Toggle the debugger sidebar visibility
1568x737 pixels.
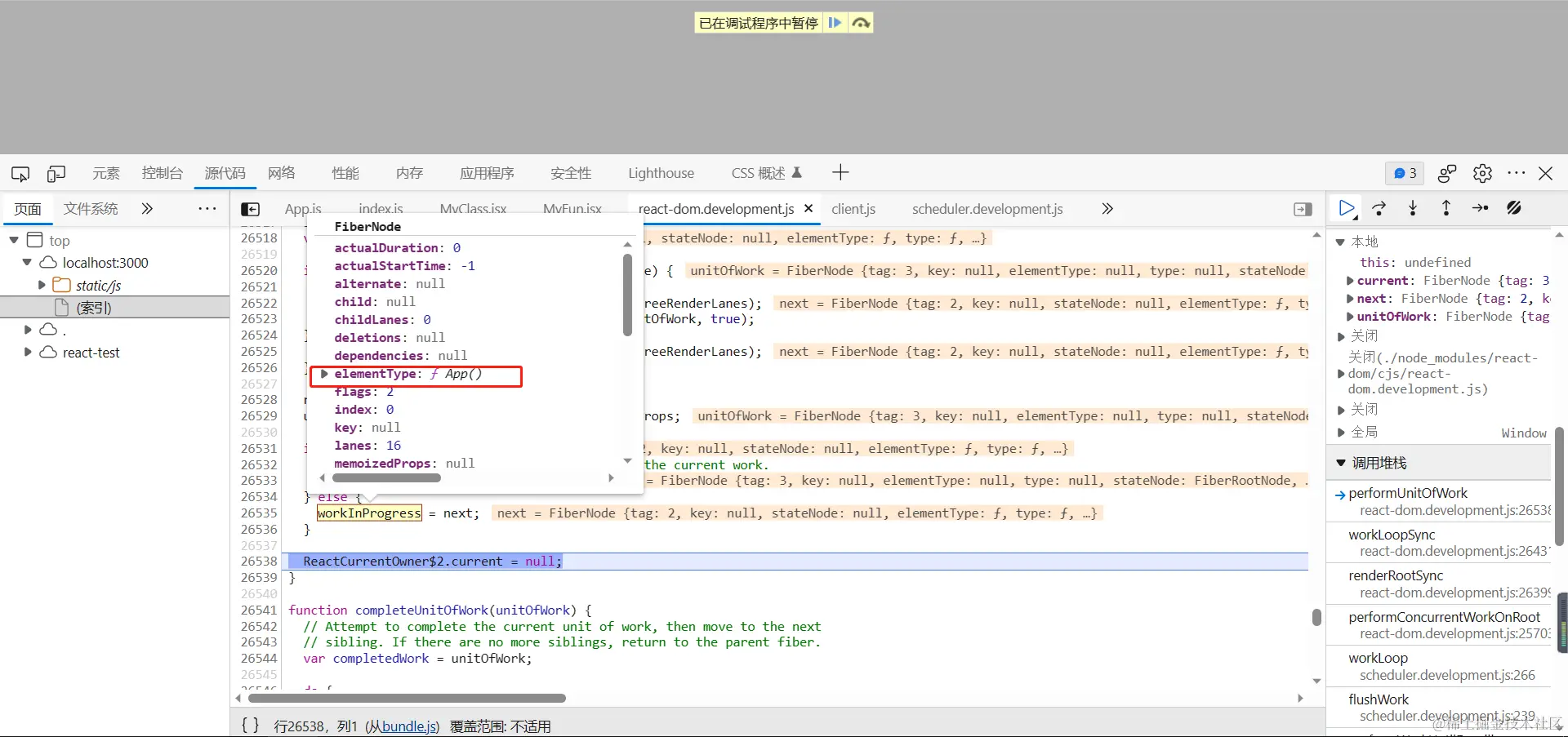click(x=1303, y=210)
